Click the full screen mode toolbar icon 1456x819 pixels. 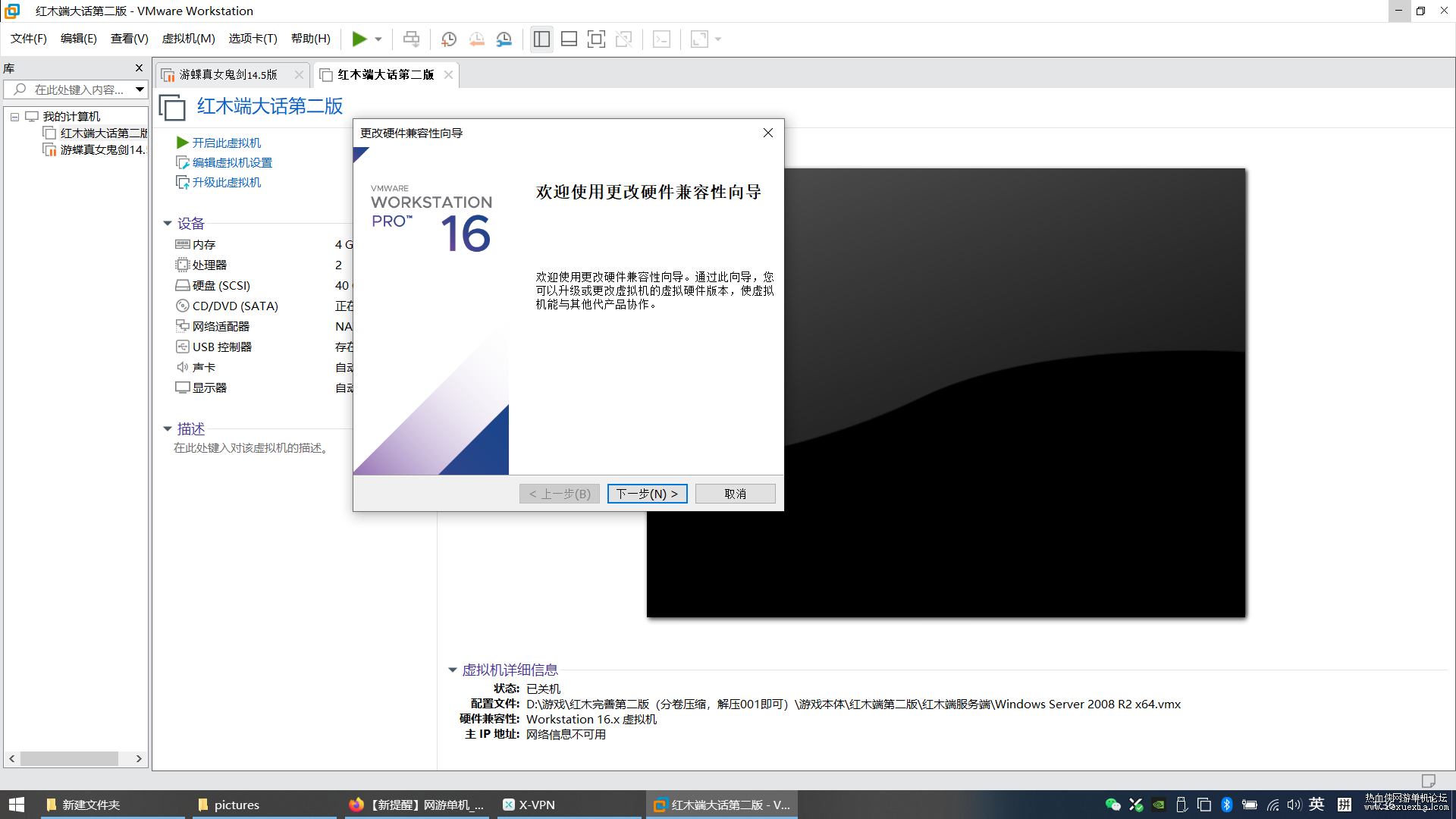596,39
